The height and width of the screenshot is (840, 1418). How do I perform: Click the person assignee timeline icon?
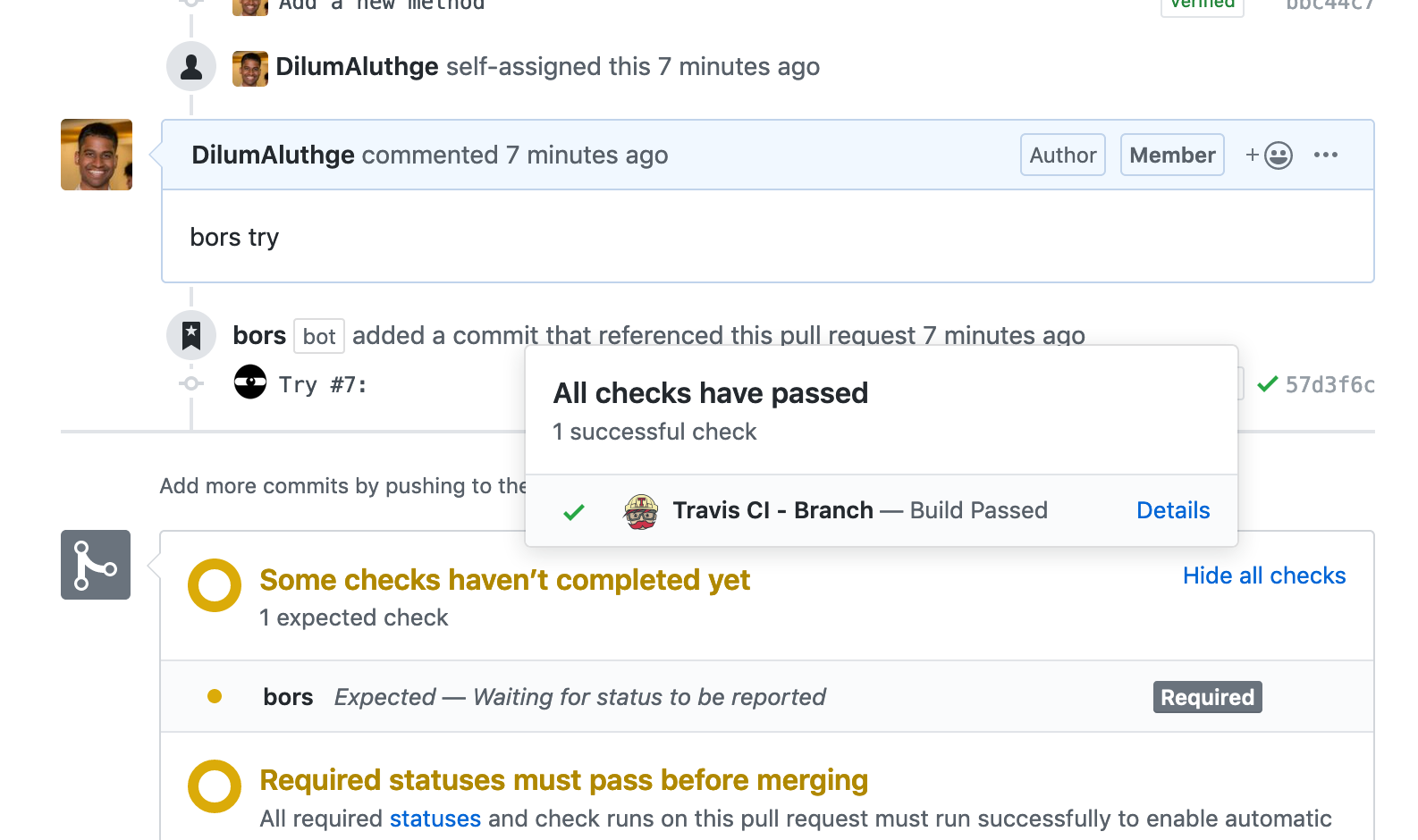pos(191,67)
